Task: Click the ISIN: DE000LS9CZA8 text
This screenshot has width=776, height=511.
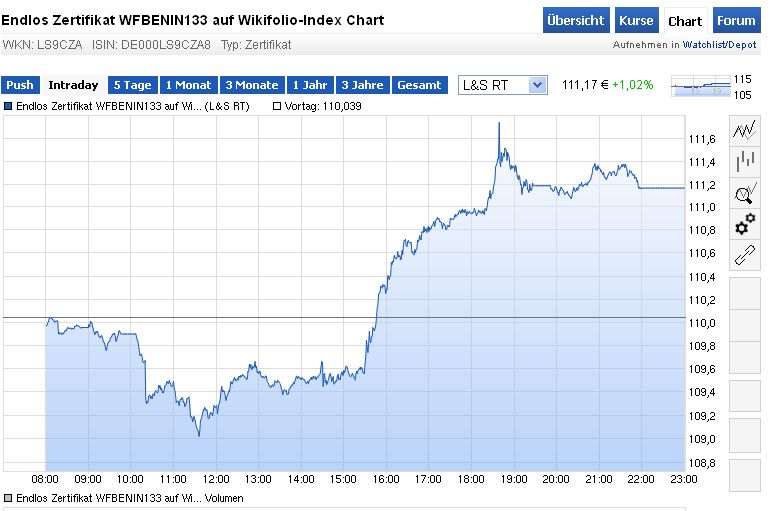Action: (x=151, y=45)
